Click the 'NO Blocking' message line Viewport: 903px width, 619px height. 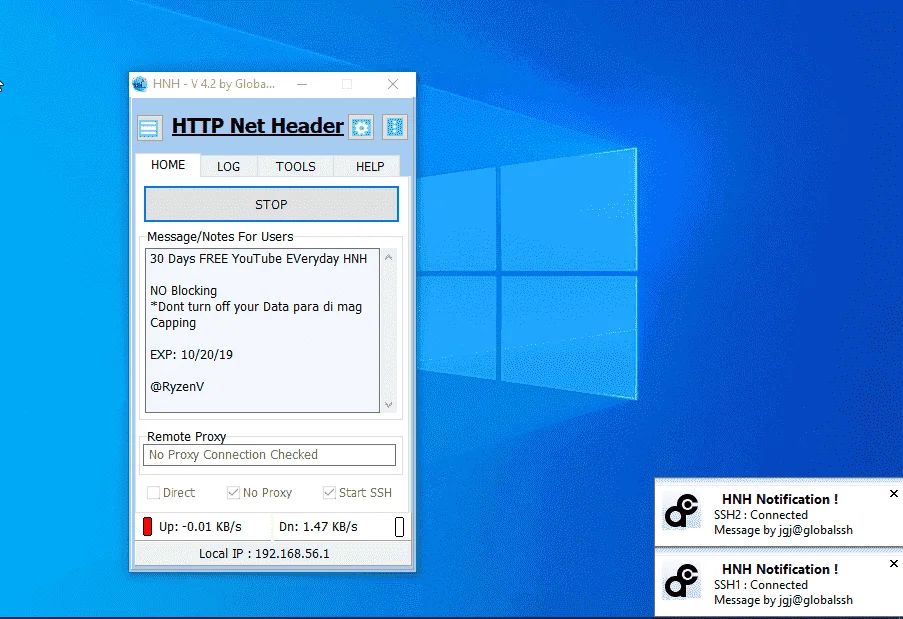click(x=184, y=291)
